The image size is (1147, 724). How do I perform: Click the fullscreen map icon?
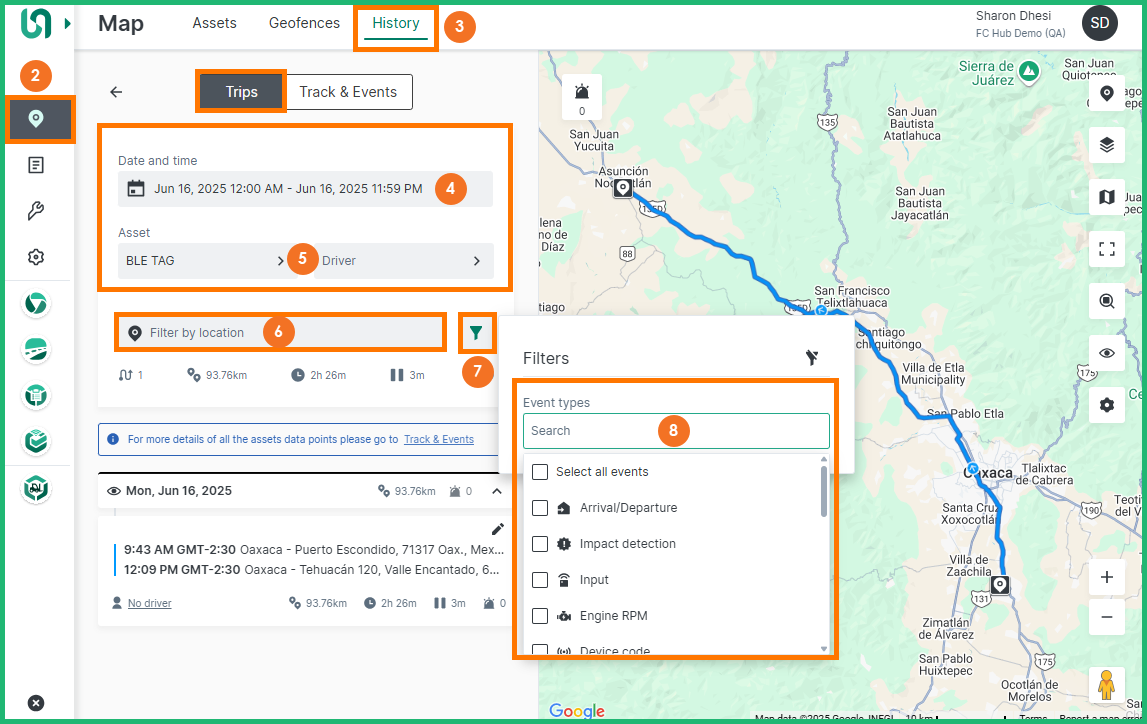coord(1106,249)
